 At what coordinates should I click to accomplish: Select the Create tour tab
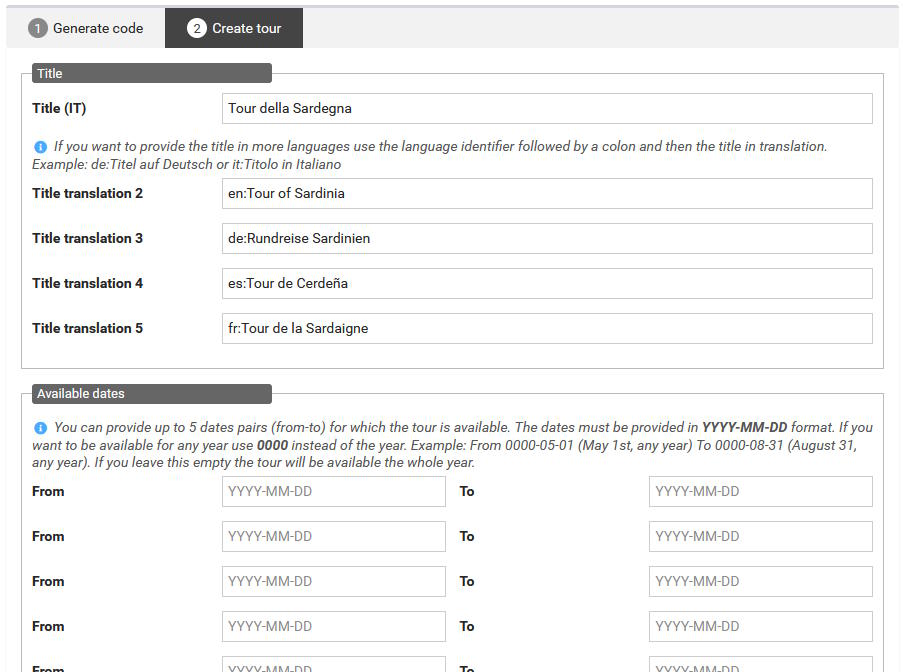click(234, 29)
